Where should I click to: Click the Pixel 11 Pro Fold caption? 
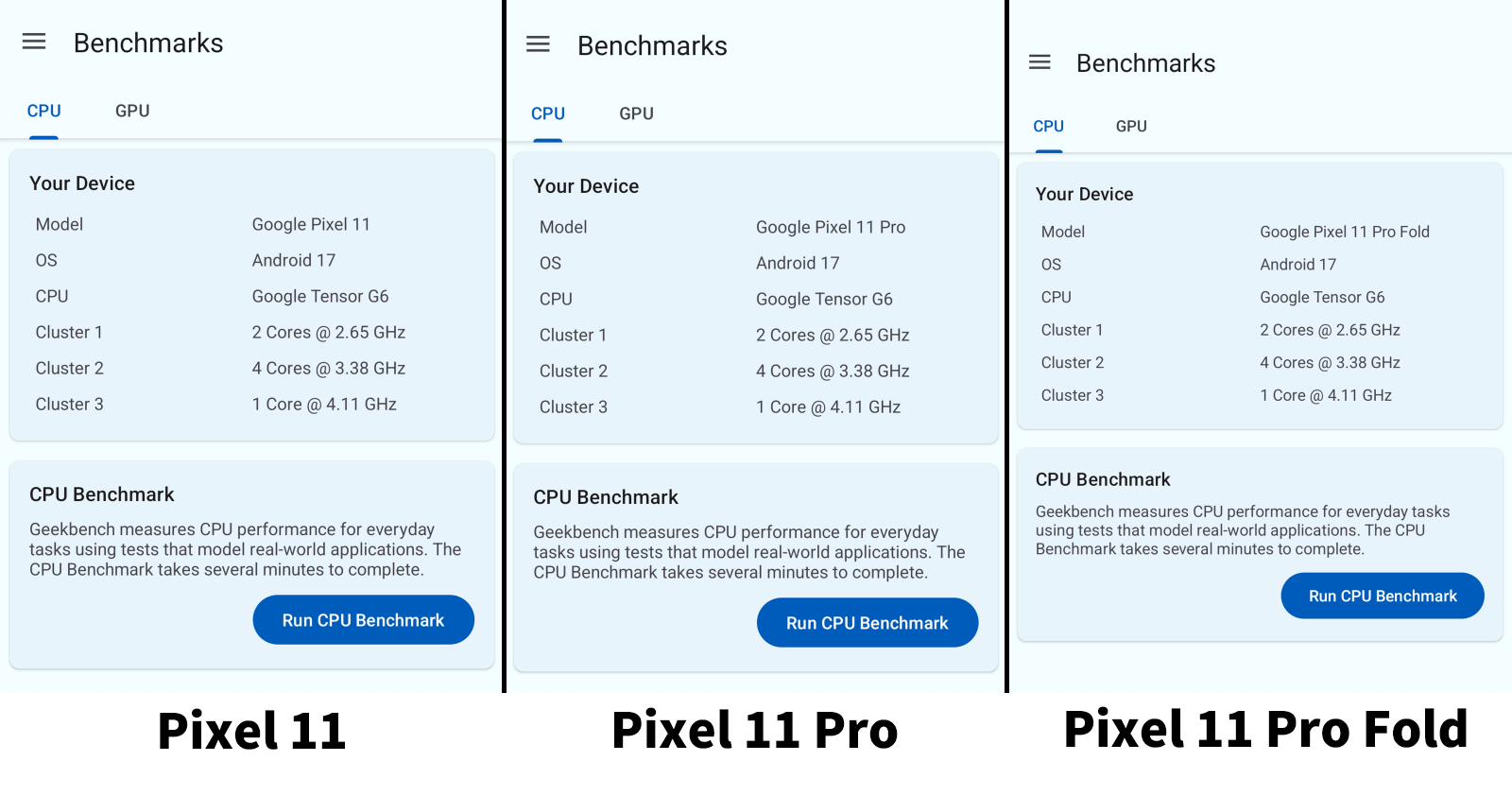point(1265,730)
